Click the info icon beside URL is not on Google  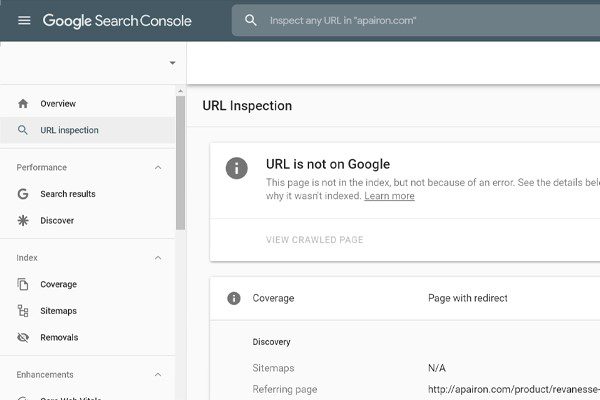tap(236, 168)
